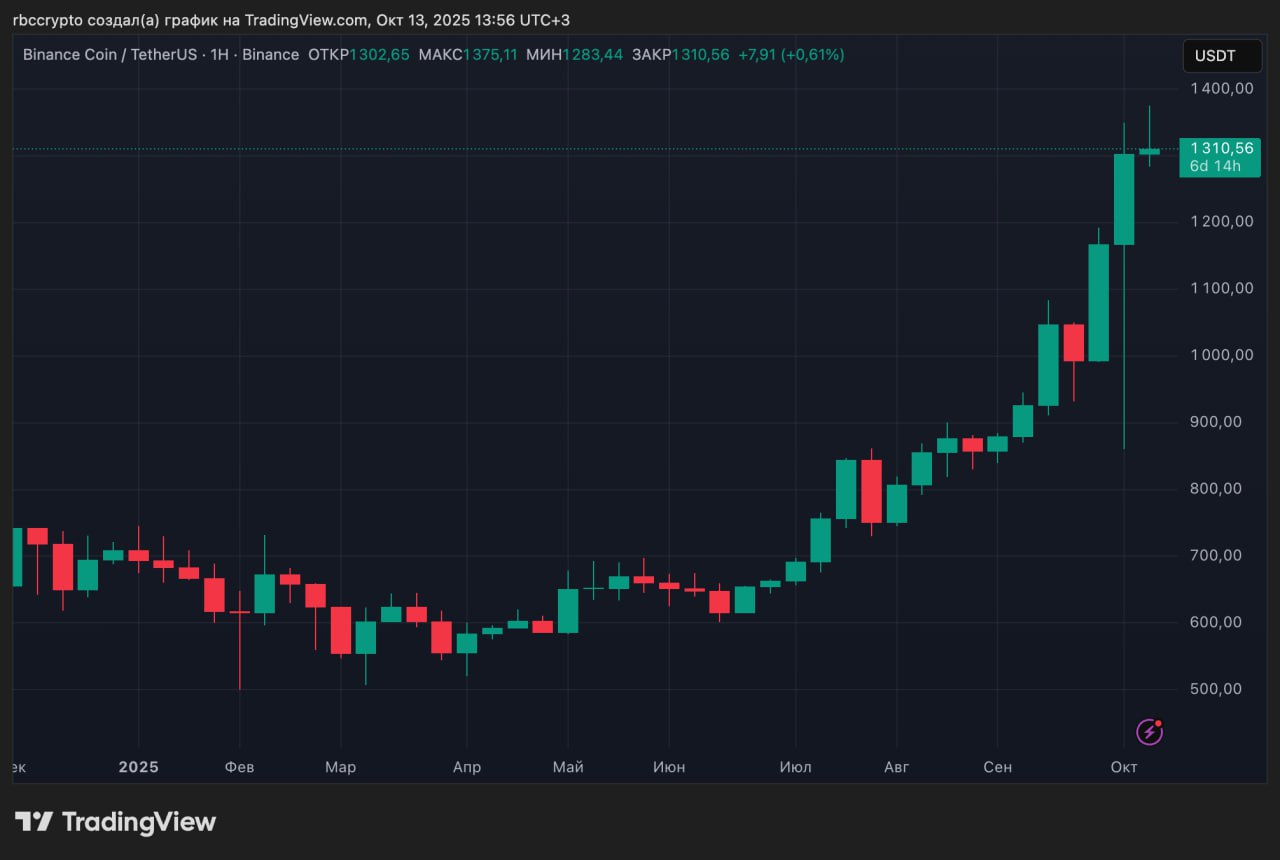Select the tall green candle near 1 200,00
The image size is (1280, 860).
coord(1124,199)
